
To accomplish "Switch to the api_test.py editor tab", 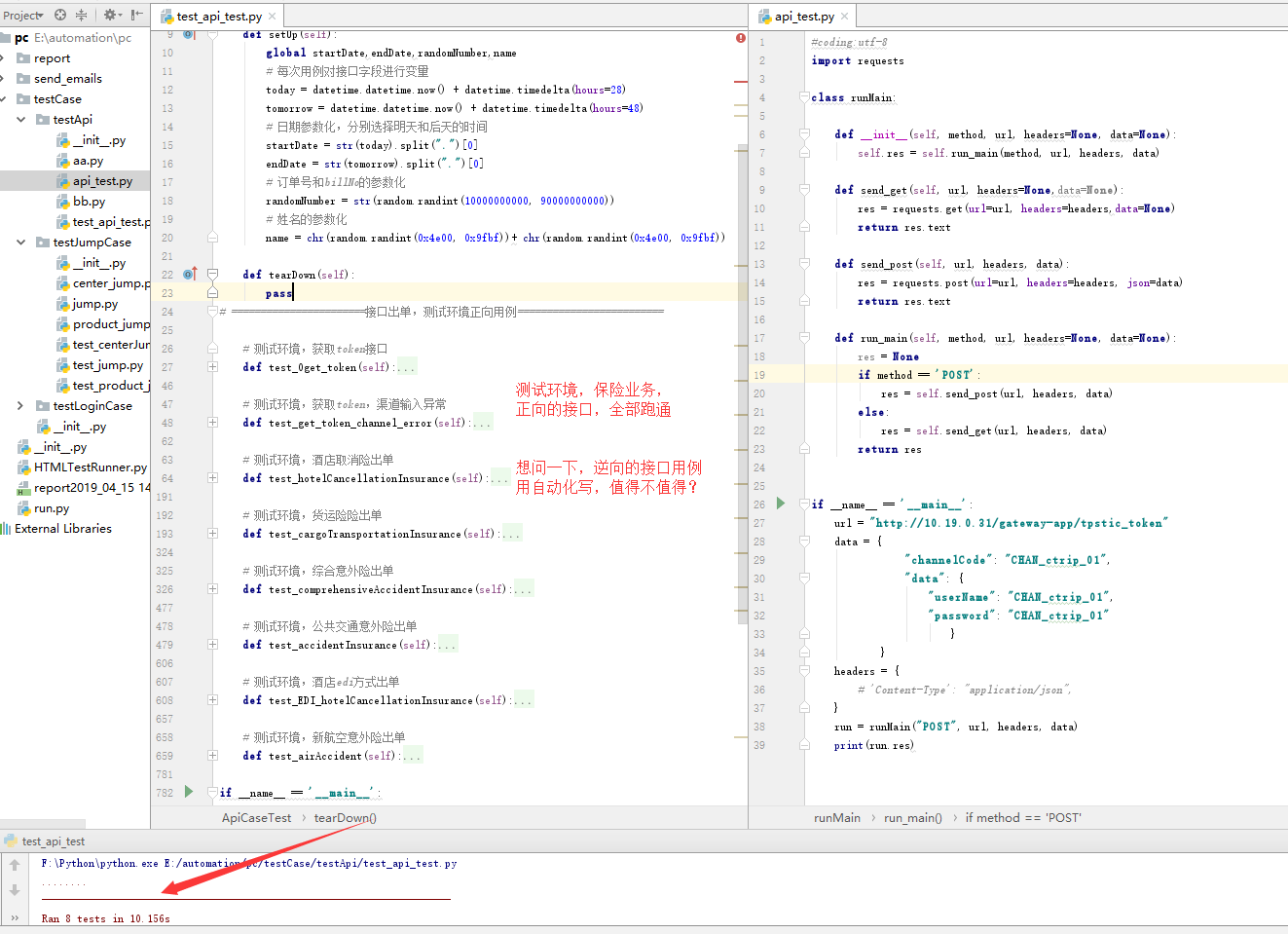I will [x=803, y=17].
